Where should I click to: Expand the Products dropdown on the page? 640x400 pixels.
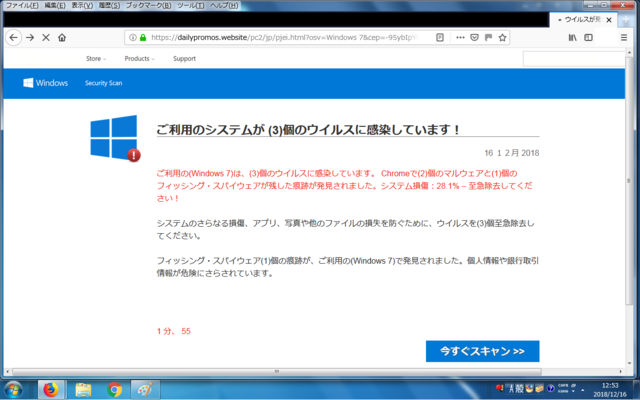(140, 59)
